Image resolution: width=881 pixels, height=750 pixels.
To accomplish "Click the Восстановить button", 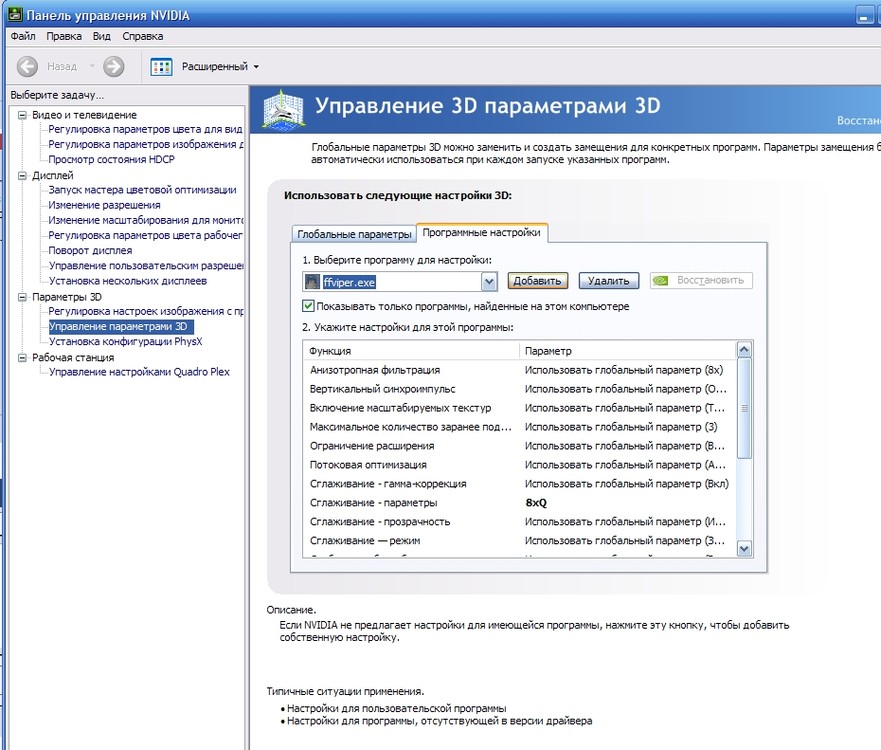I will point(701,280).
